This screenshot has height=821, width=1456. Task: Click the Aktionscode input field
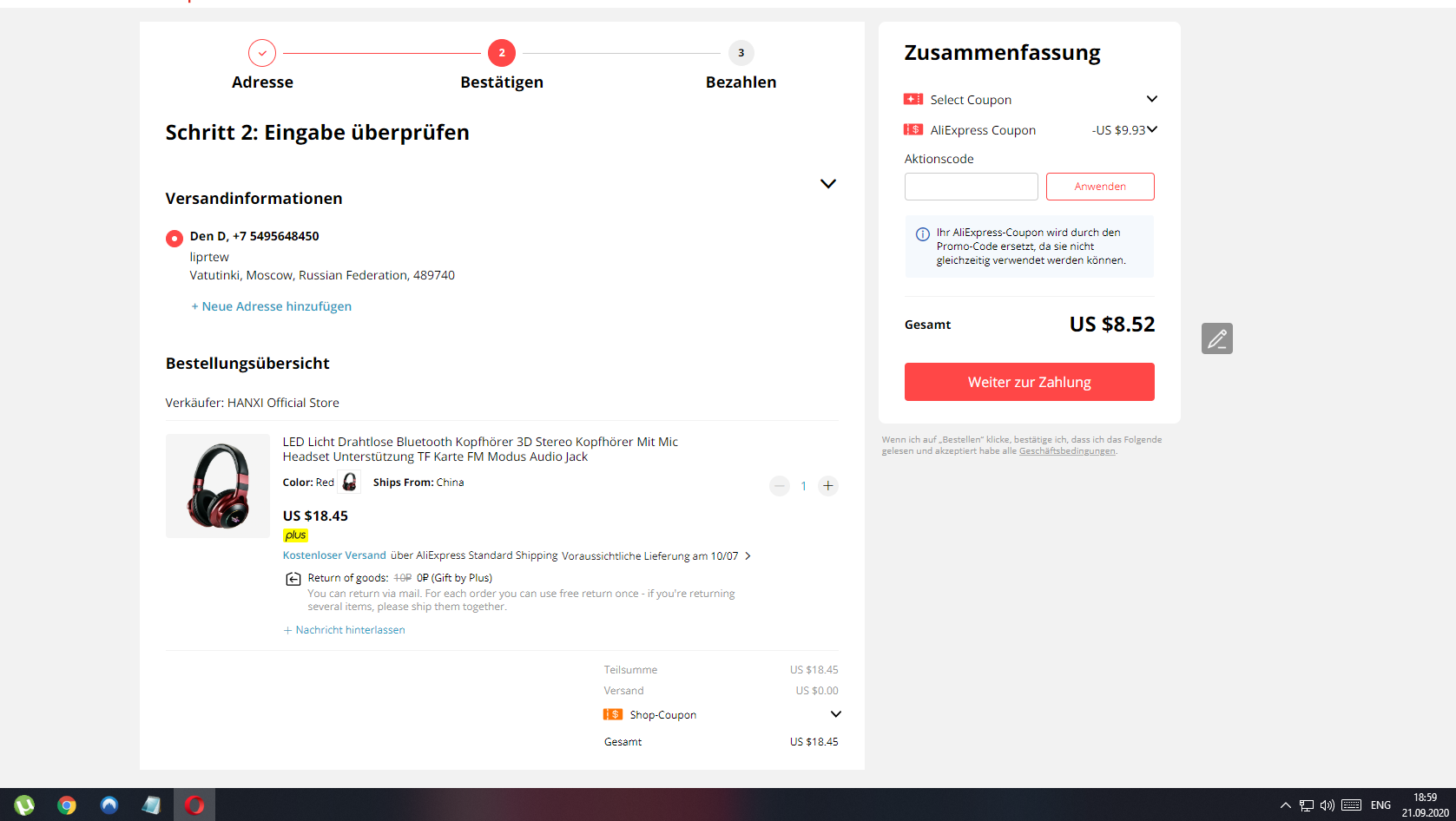(x=972, y=187)
